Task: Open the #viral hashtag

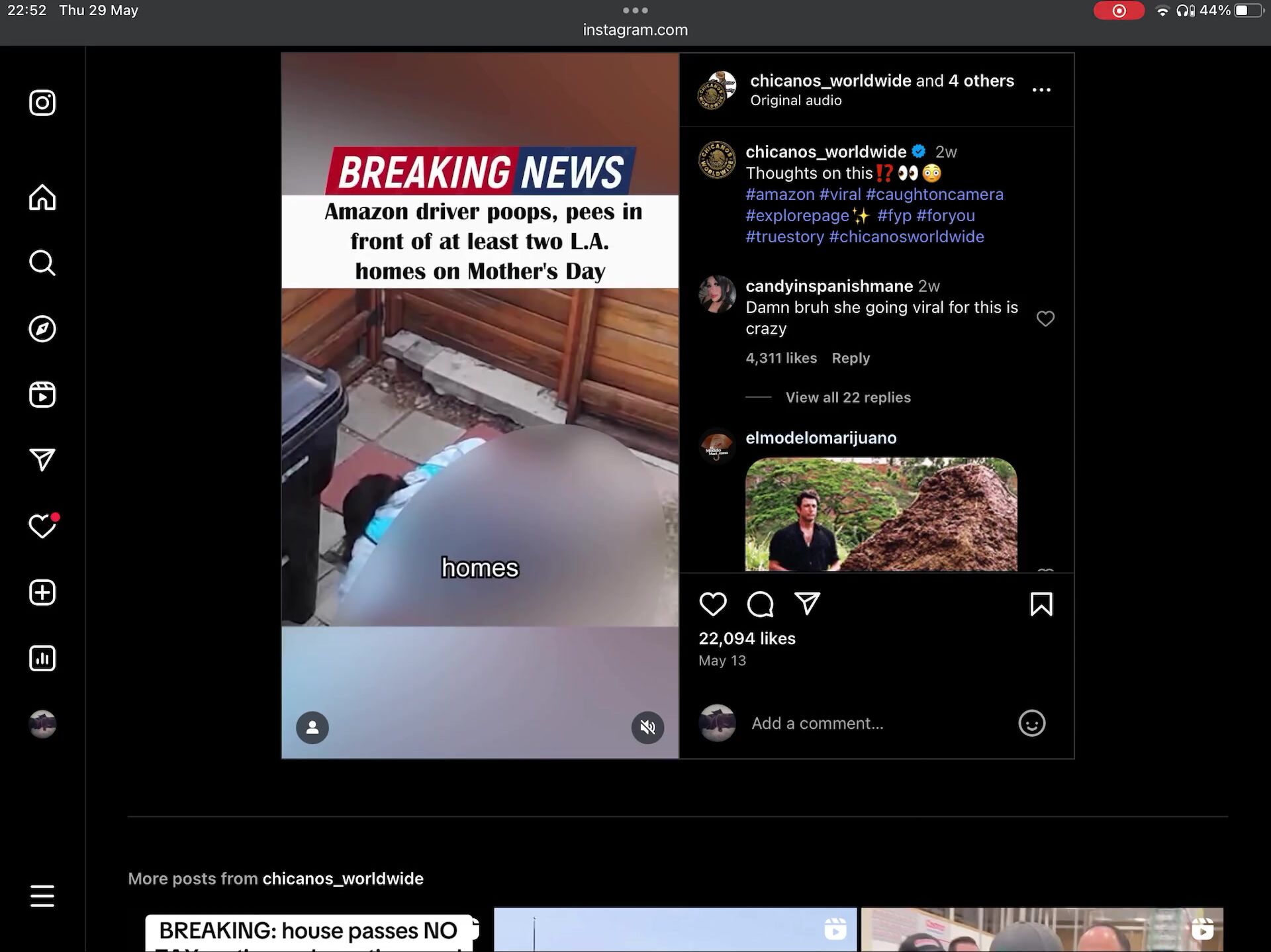Action: tap(840, 194)
